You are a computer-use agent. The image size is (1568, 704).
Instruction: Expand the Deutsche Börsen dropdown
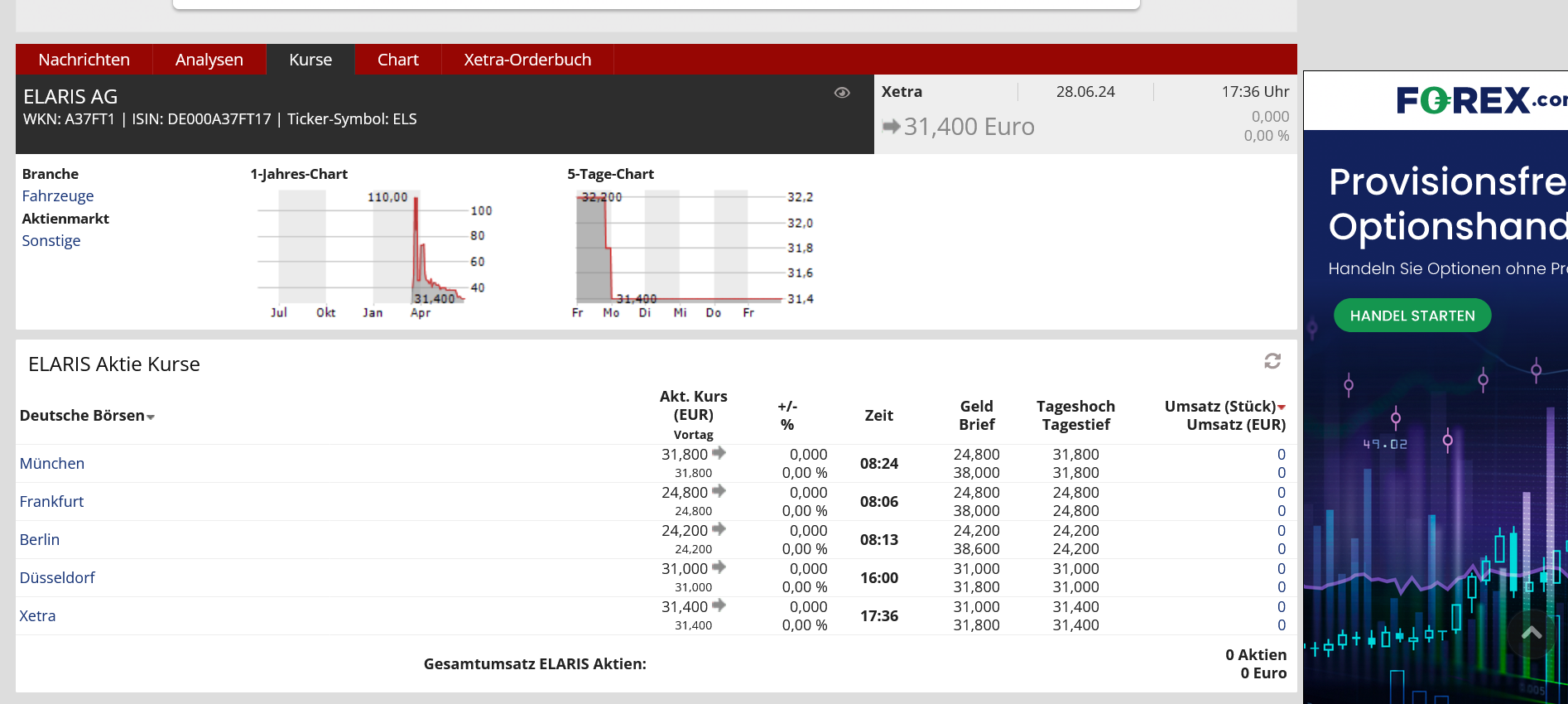coord(87,416)
